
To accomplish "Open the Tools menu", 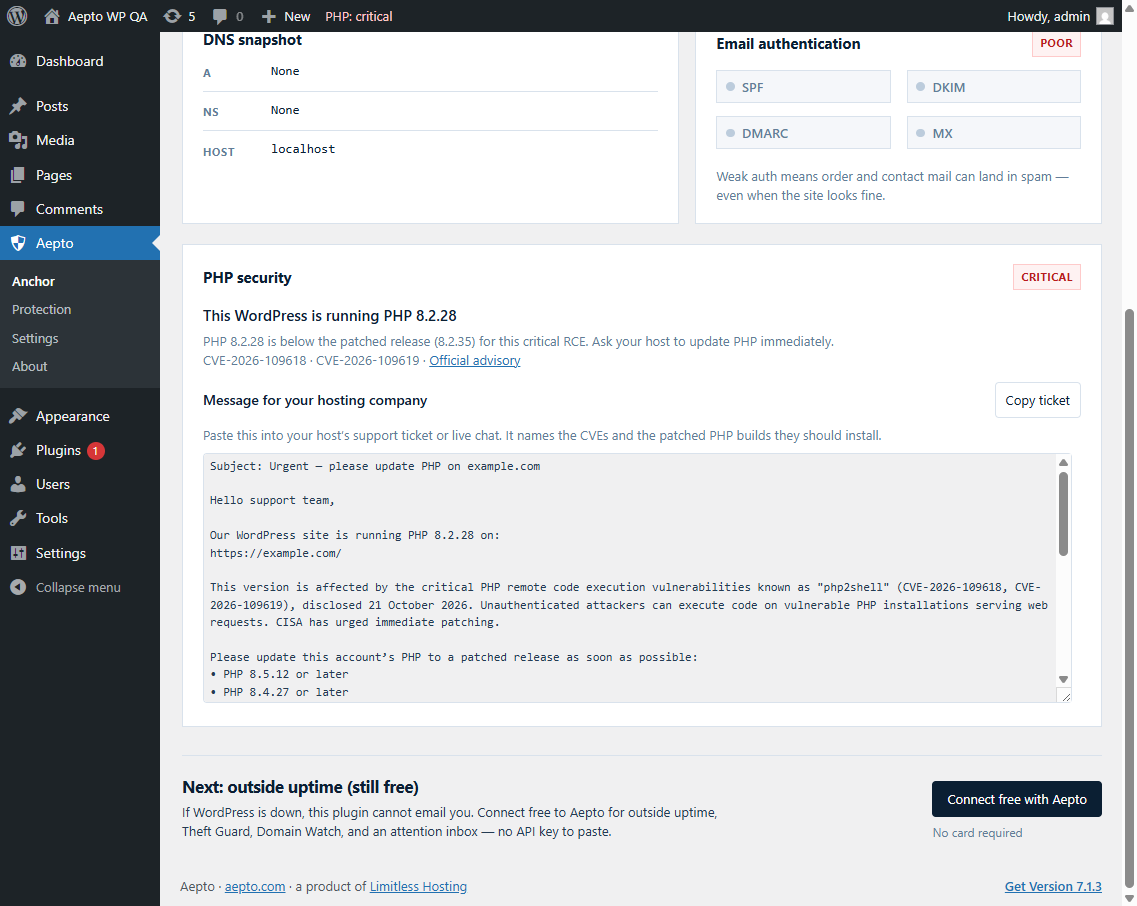I will (x=80, y=519).
